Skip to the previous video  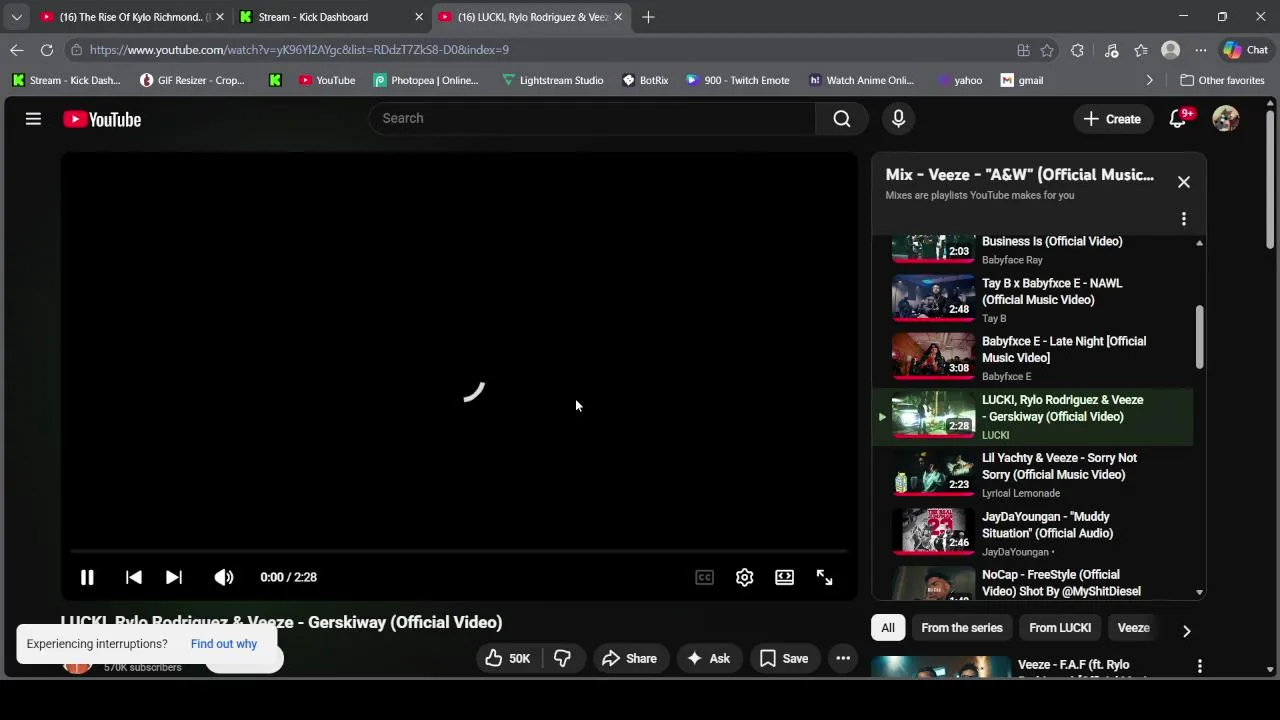(x=133, y=577)
